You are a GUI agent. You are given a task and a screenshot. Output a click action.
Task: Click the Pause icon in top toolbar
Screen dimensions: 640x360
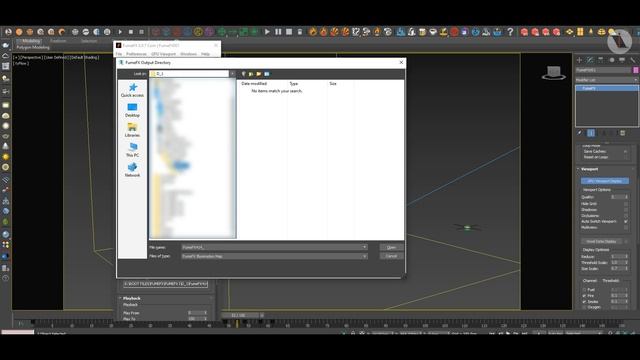tap(278, 31)
